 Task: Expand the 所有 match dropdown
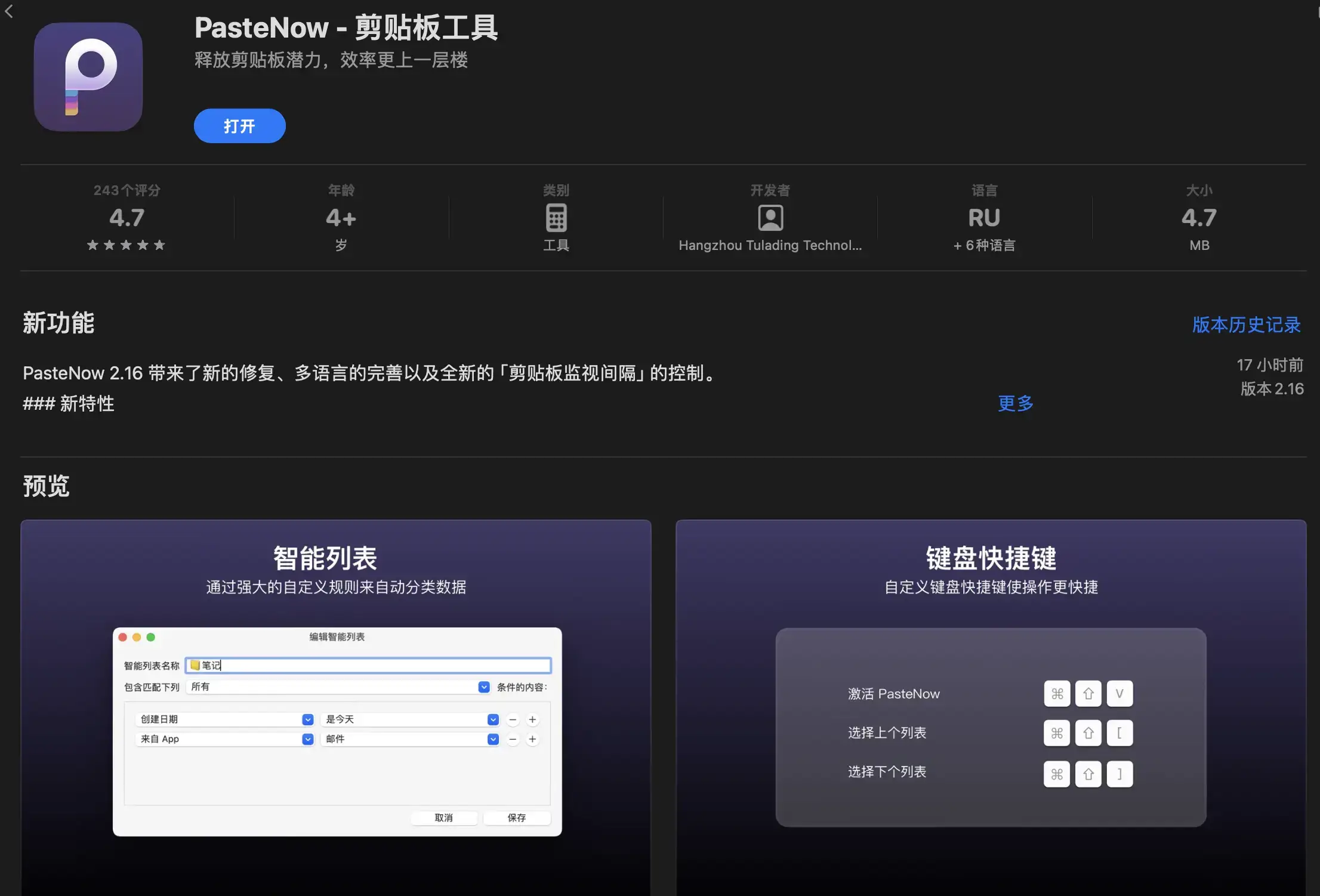point(484,687)
